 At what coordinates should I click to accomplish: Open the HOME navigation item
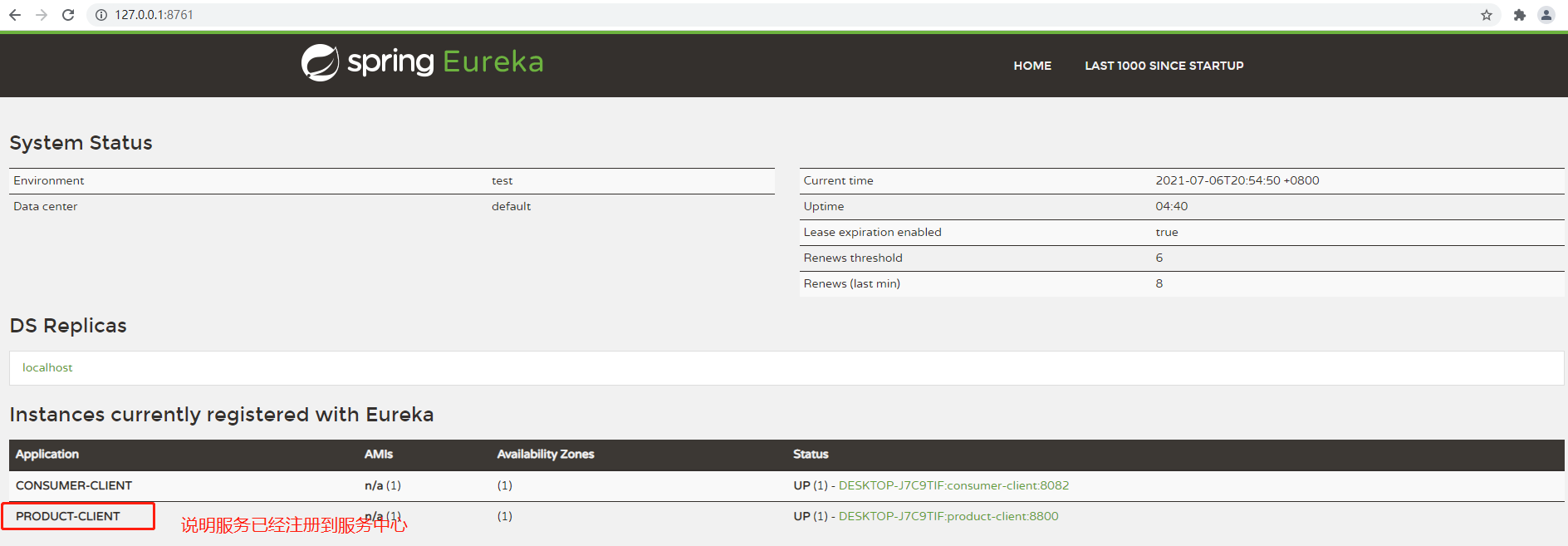[1032, 66]
